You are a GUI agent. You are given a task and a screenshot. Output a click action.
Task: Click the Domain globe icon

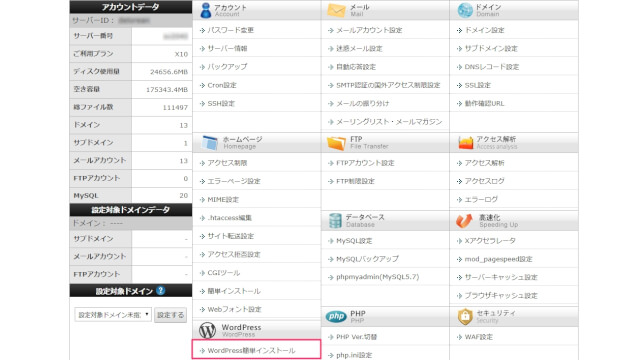point(465,10)
